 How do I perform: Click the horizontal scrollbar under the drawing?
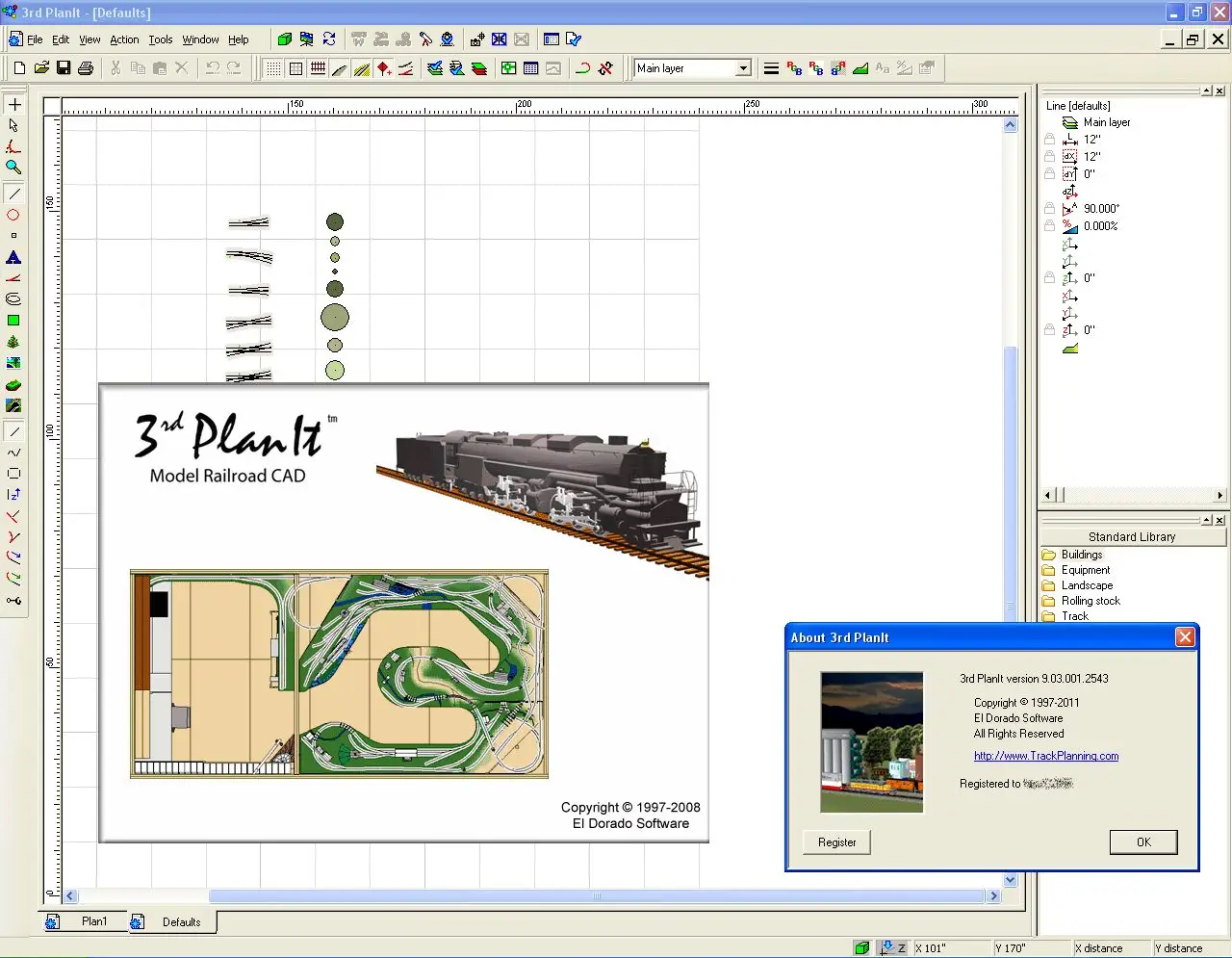click(x=533, y=896)
